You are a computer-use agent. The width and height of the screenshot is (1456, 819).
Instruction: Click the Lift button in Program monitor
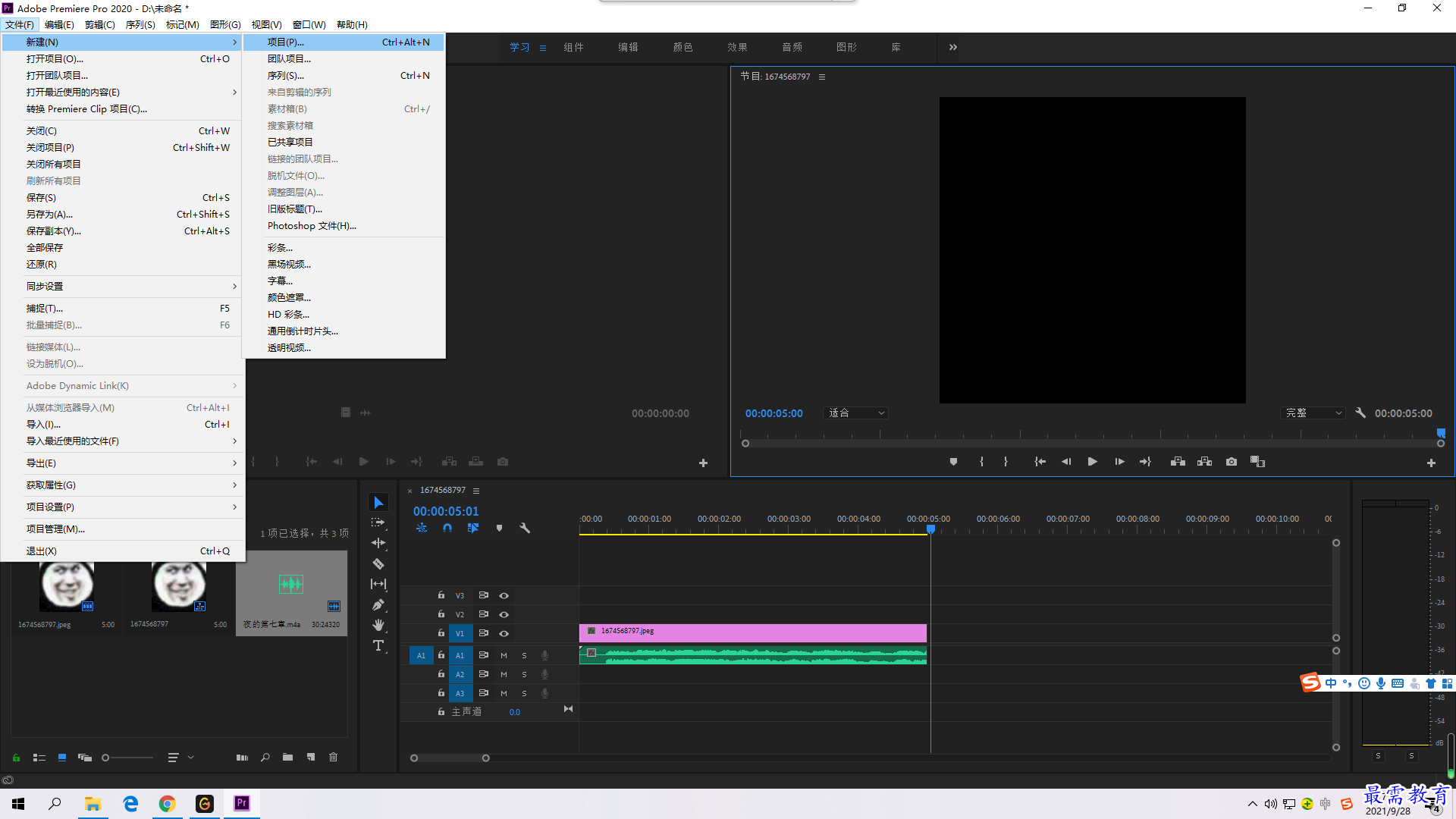[x=1178, y=462]
